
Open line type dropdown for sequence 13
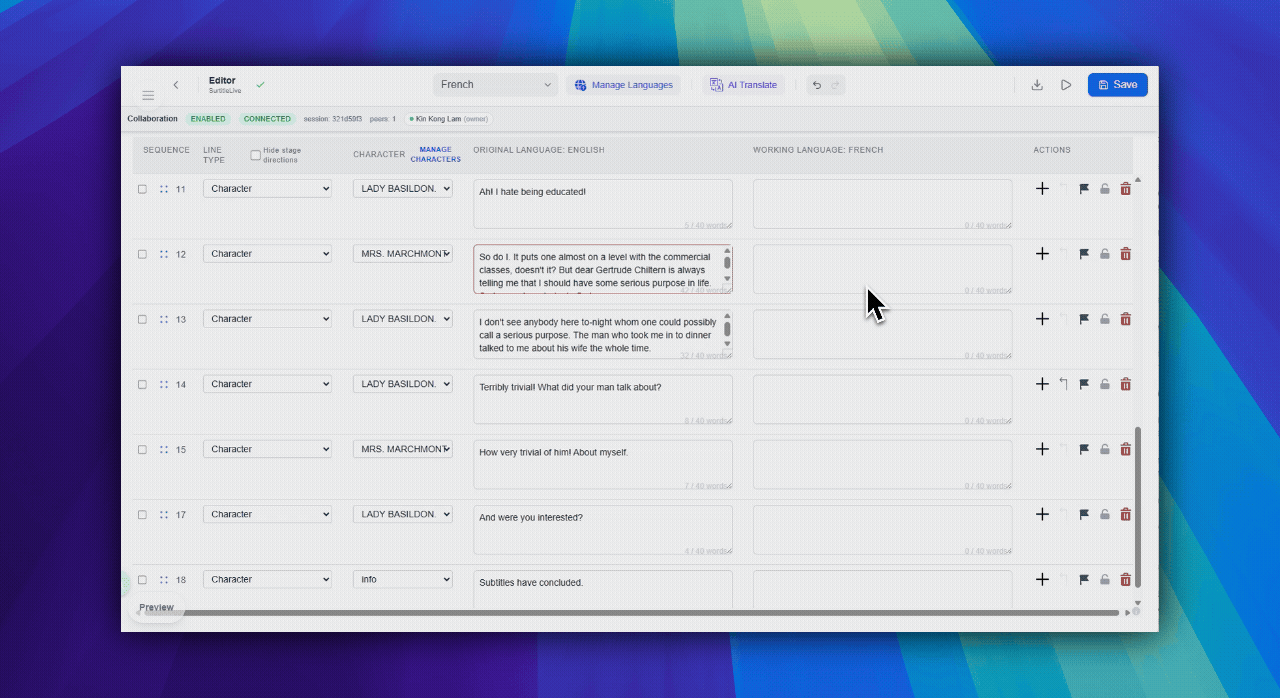(268, 319)
